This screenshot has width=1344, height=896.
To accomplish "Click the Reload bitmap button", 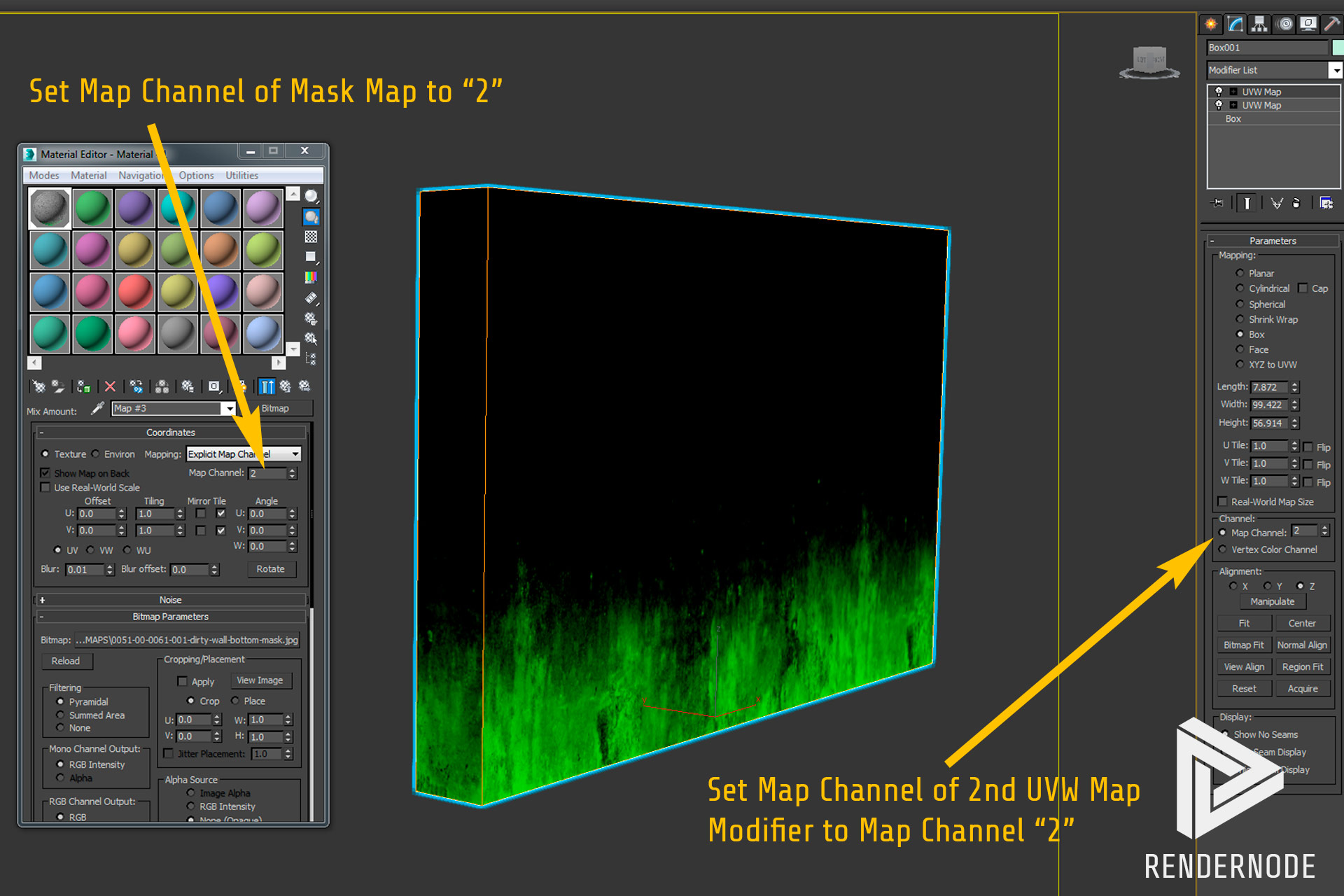I will 66,661.
